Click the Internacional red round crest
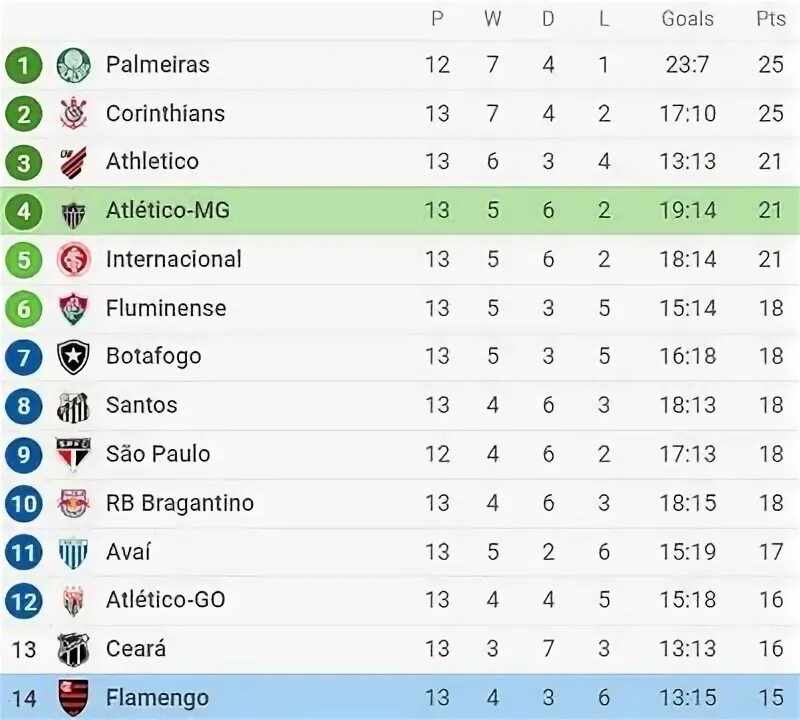800x720 pixels. 73,259
